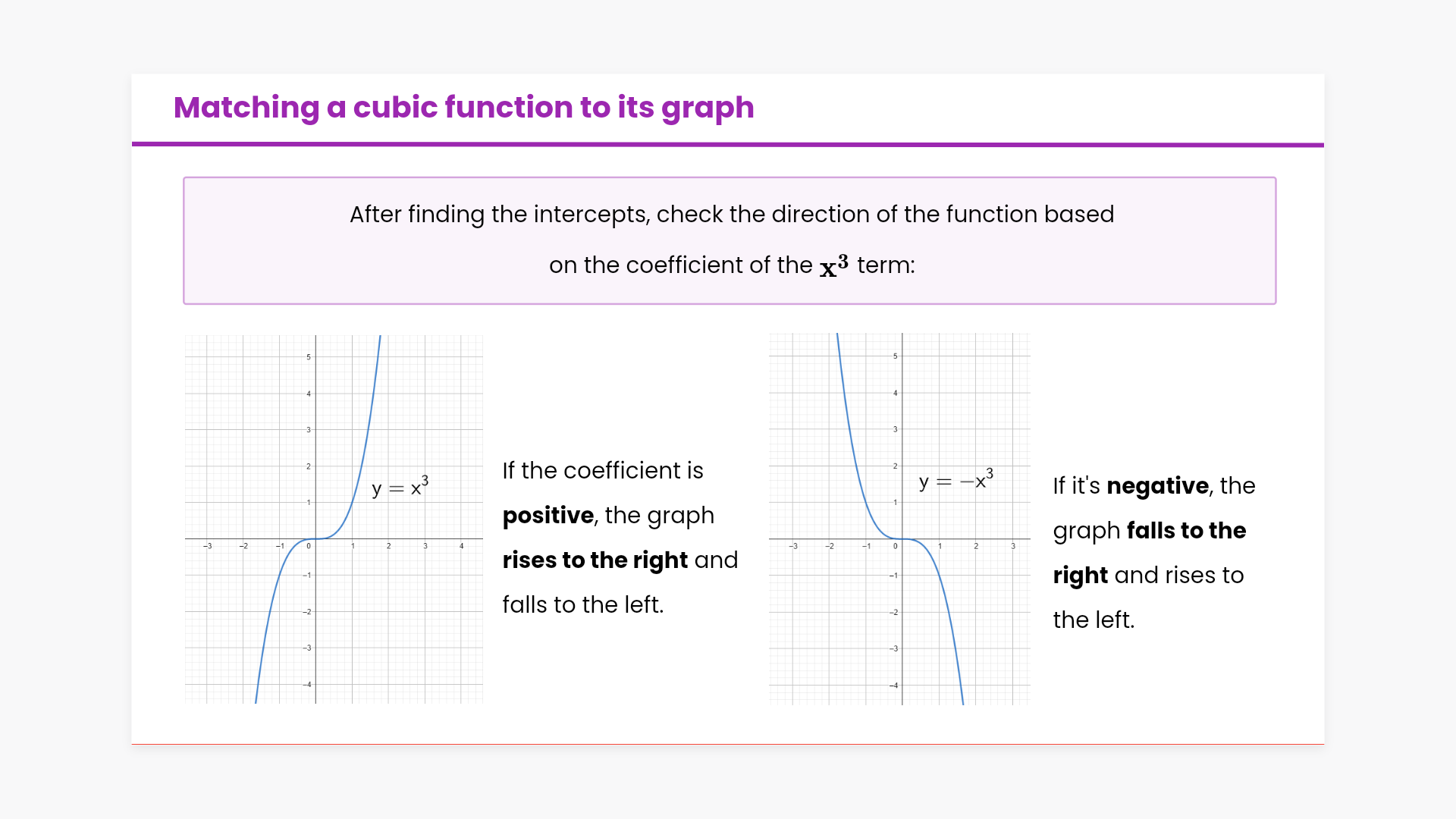Click the bold word 'negative'
This screenshot has height=819, width=1456.
click(x=1157, y=486)
